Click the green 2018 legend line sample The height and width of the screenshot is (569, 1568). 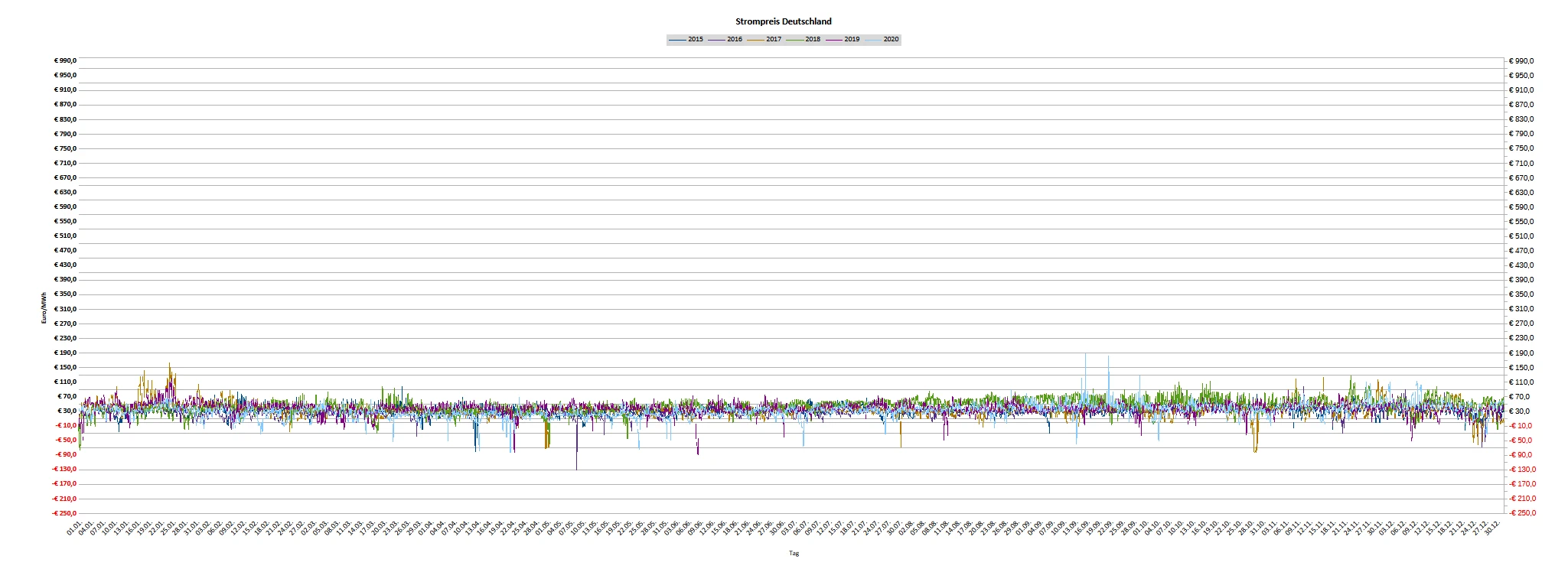click(794, 39)
